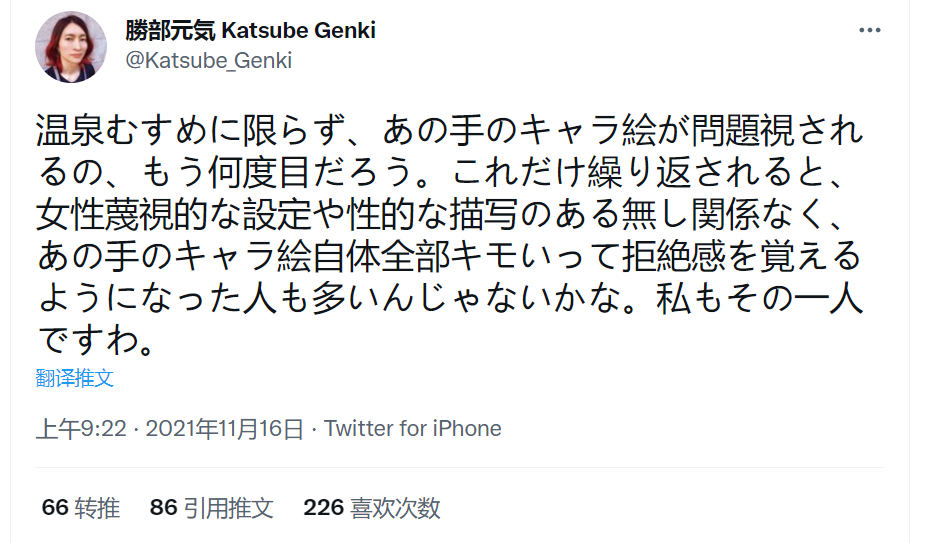929x543 pixels.
Task: Show quote tweets via 引用推文 label
Action: [x=228, y=508]
